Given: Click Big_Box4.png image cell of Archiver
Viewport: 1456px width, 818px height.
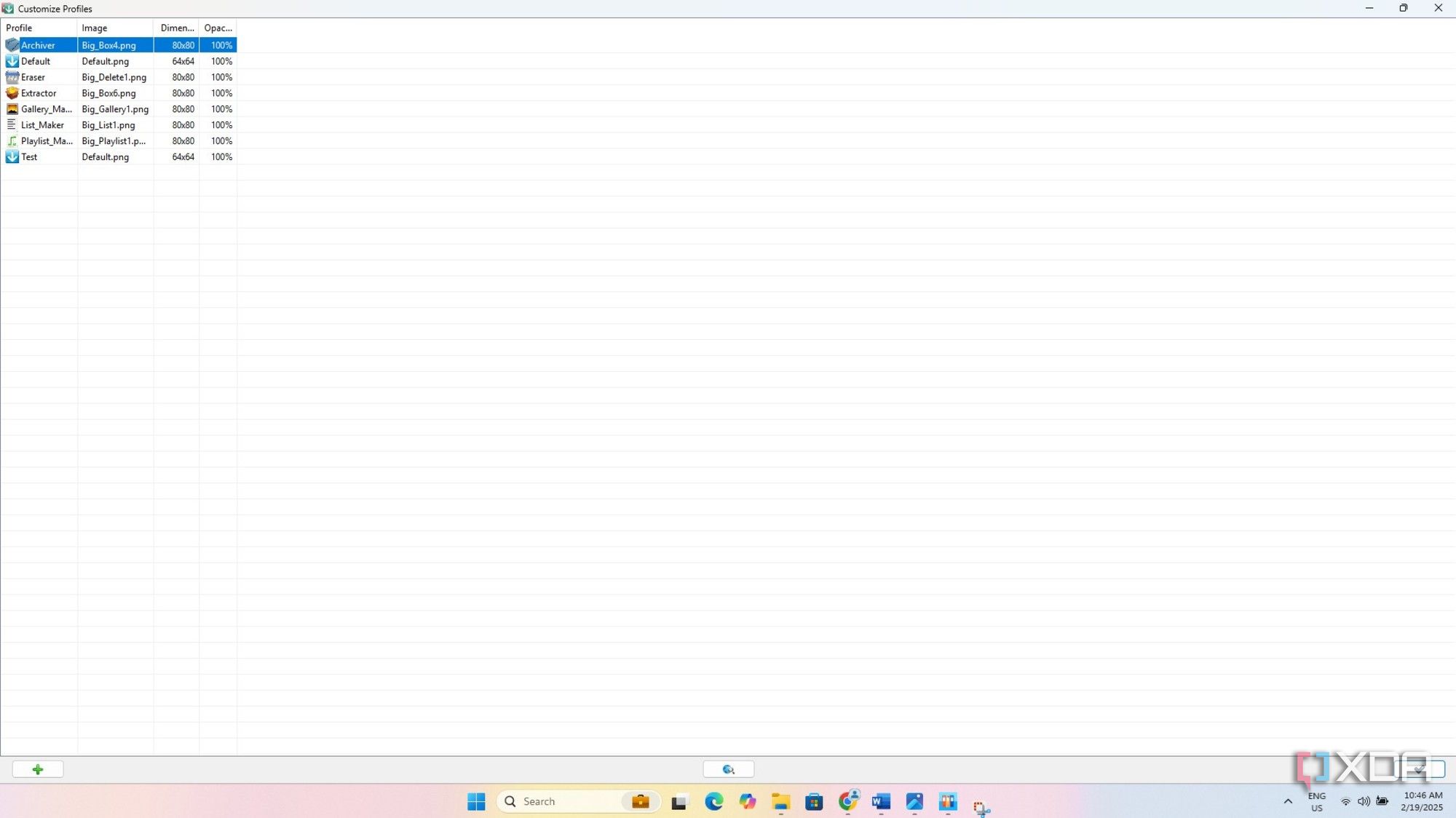Looking at the screenshot, I should point(108,45).
